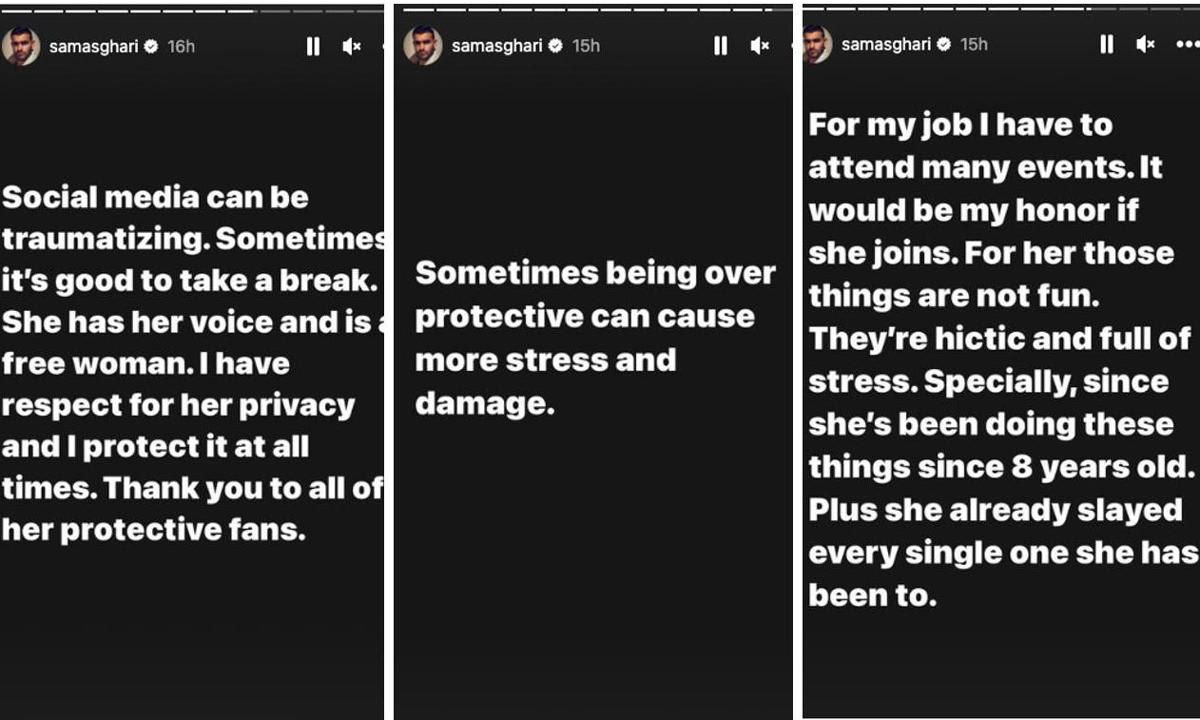Open the three-dots more options menu
This screenshot has width=1200, height=720.
click(x=1186, y=44)
